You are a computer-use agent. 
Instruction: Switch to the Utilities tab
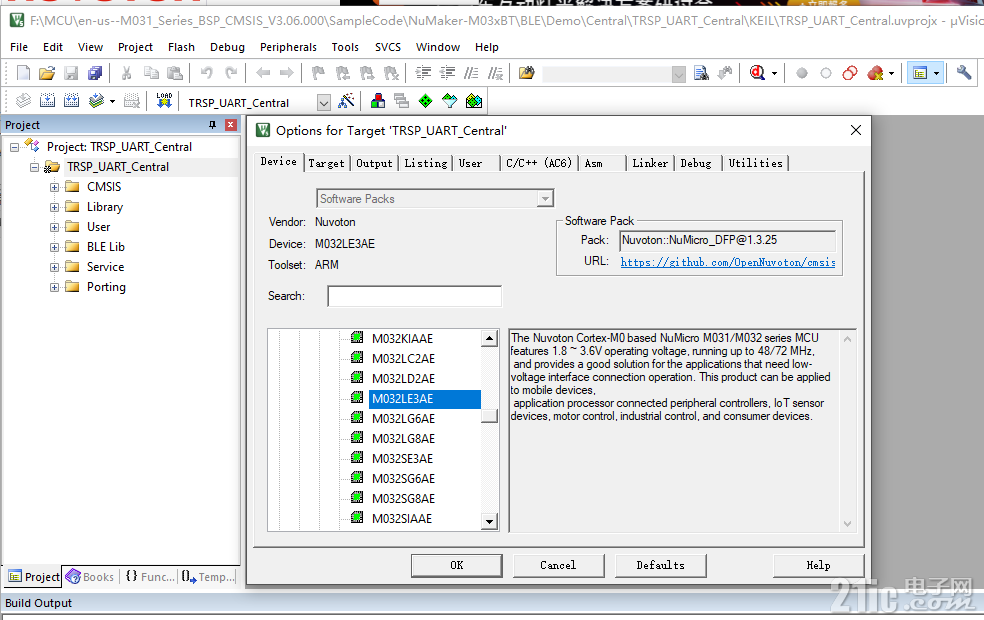tap(756, 163)
